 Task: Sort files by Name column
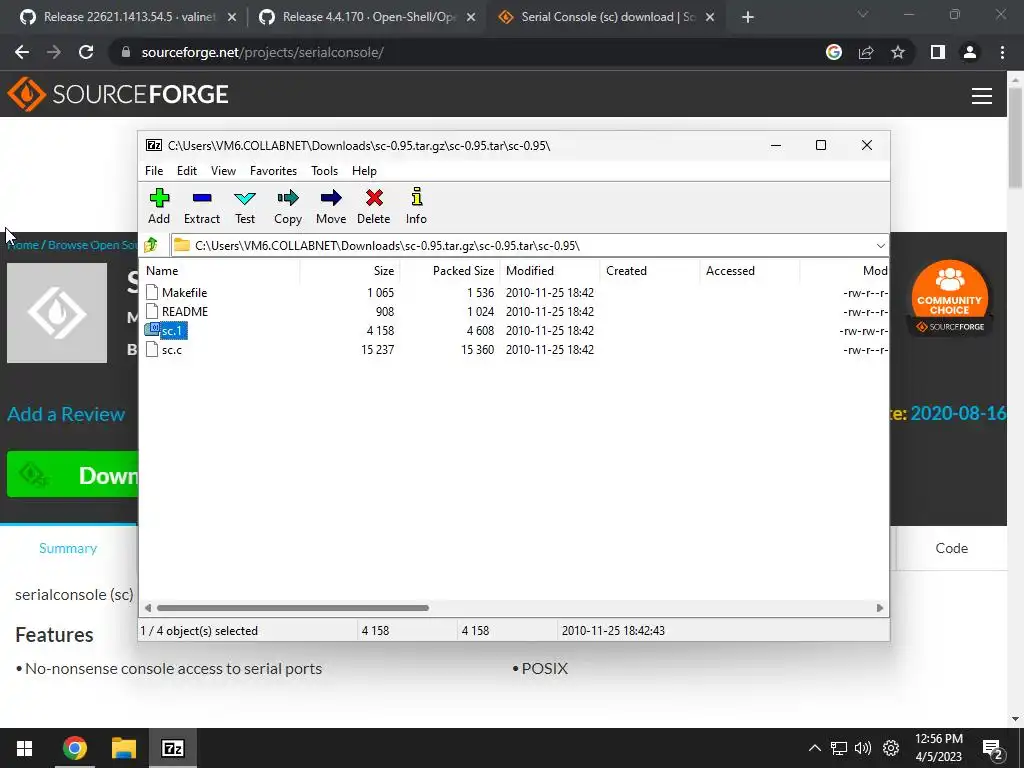pyautogui.click(x=220, y=270)
